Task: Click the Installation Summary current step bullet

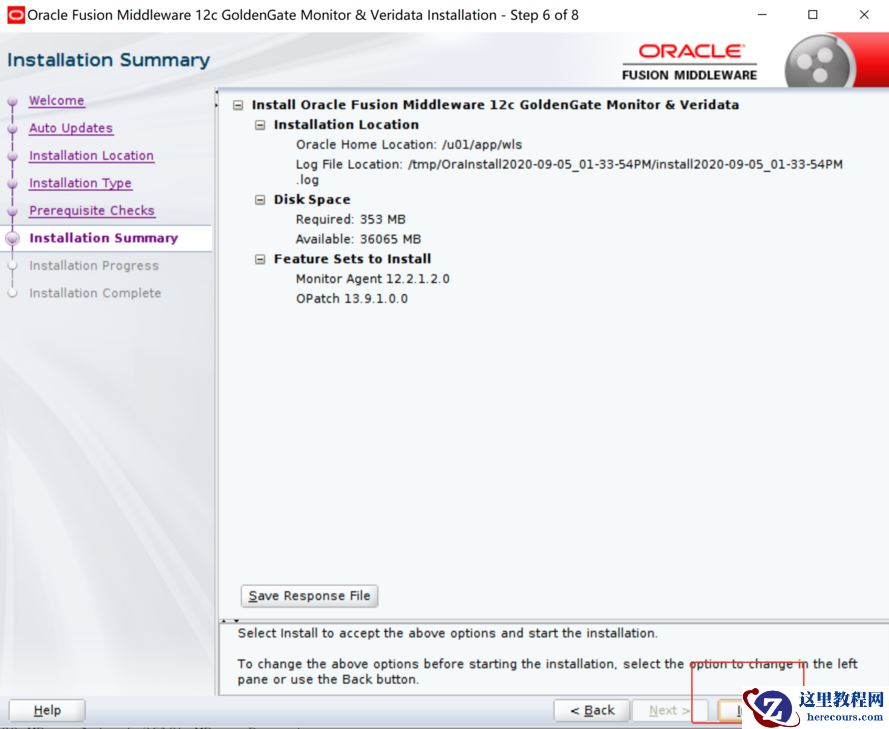Action: pos(12,239)
